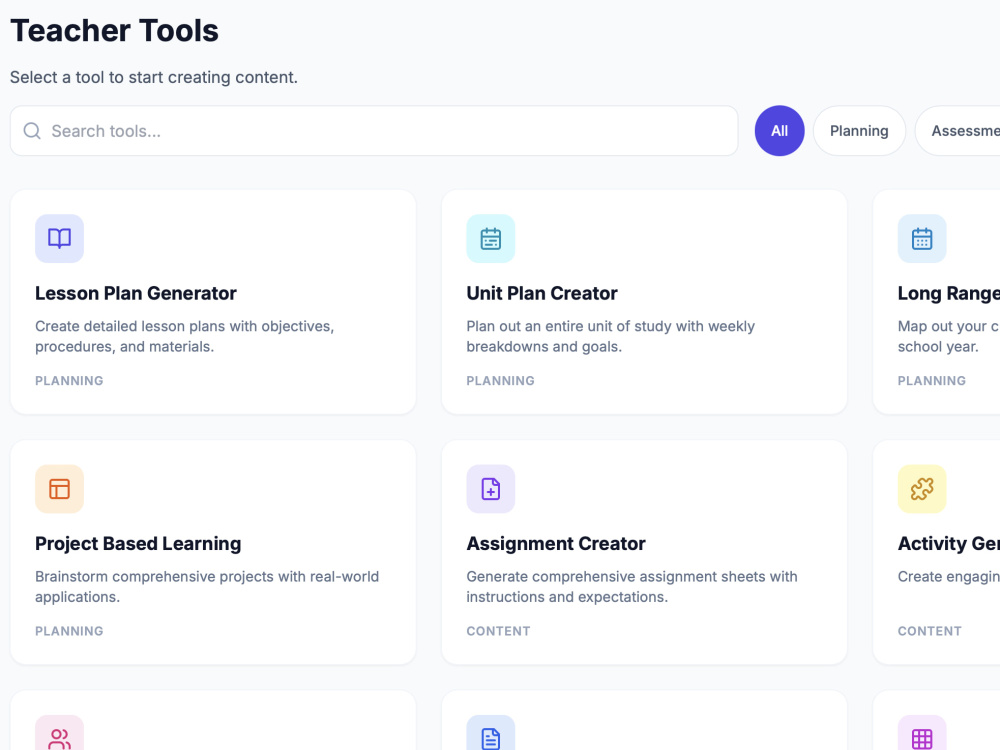
Task: Click 'Select a tool to start creating content' text
Action: click(154, 77)
